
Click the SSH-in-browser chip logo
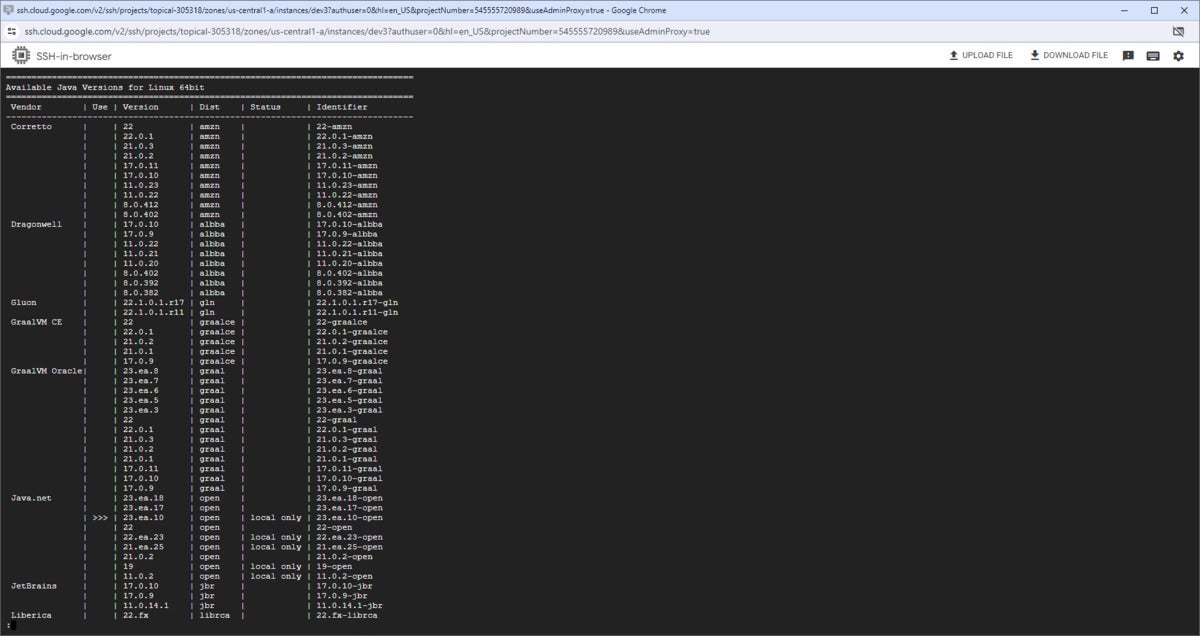coord(20,56)
